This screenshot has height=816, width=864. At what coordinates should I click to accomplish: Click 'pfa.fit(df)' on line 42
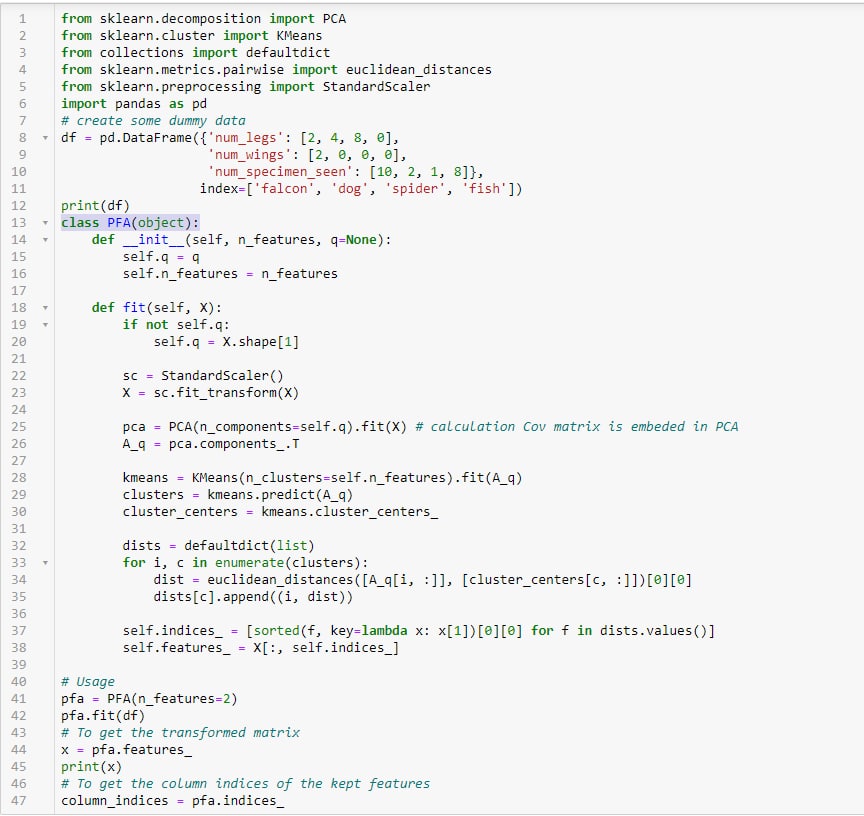click(x=103, y=716)
